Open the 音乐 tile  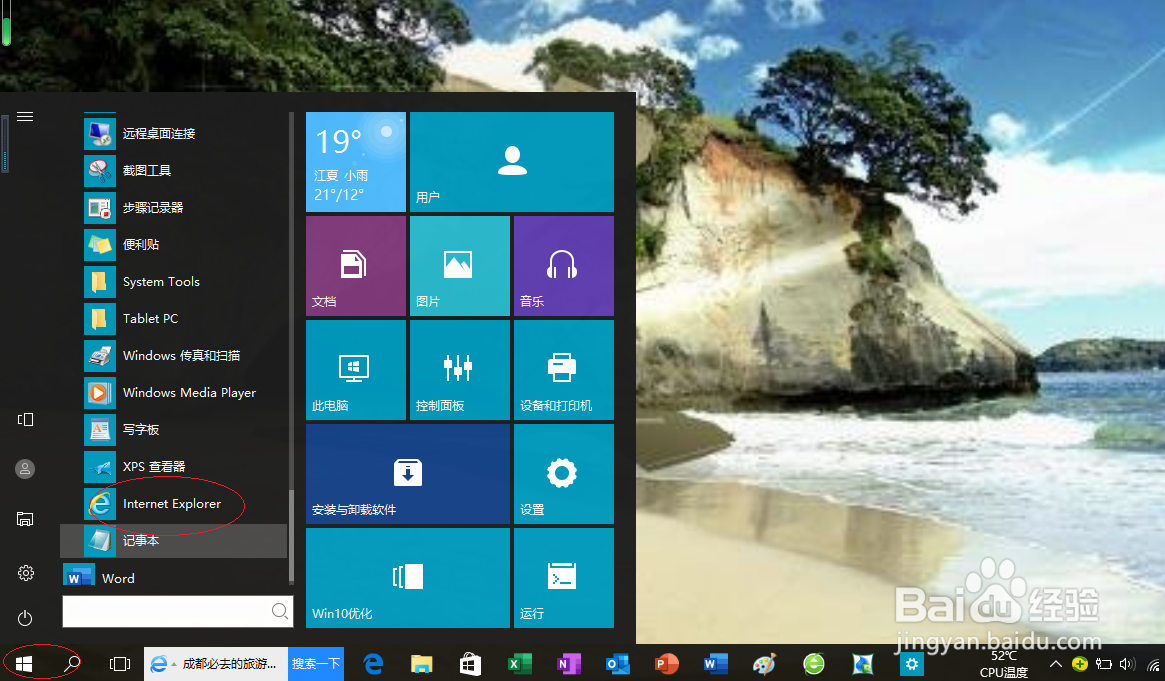564,266
